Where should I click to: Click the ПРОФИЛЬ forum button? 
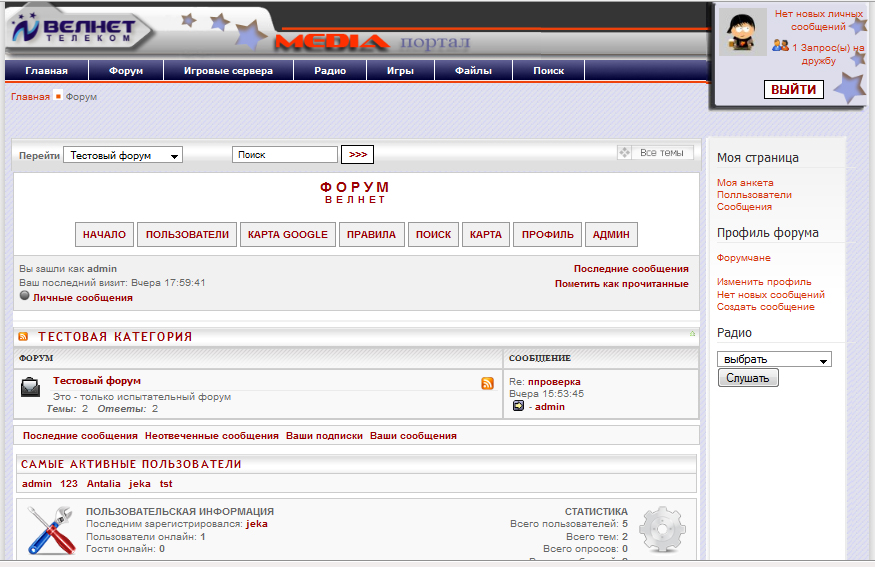coord(547,234)
